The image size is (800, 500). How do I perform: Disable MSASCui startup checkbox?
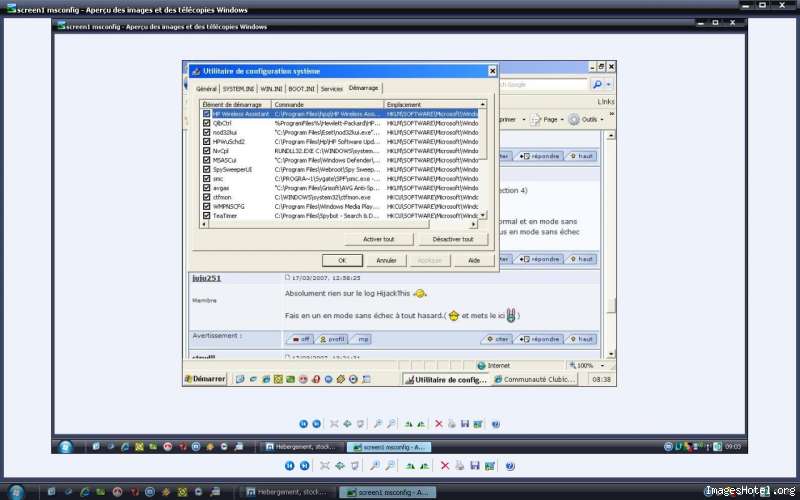click(207, 160)
